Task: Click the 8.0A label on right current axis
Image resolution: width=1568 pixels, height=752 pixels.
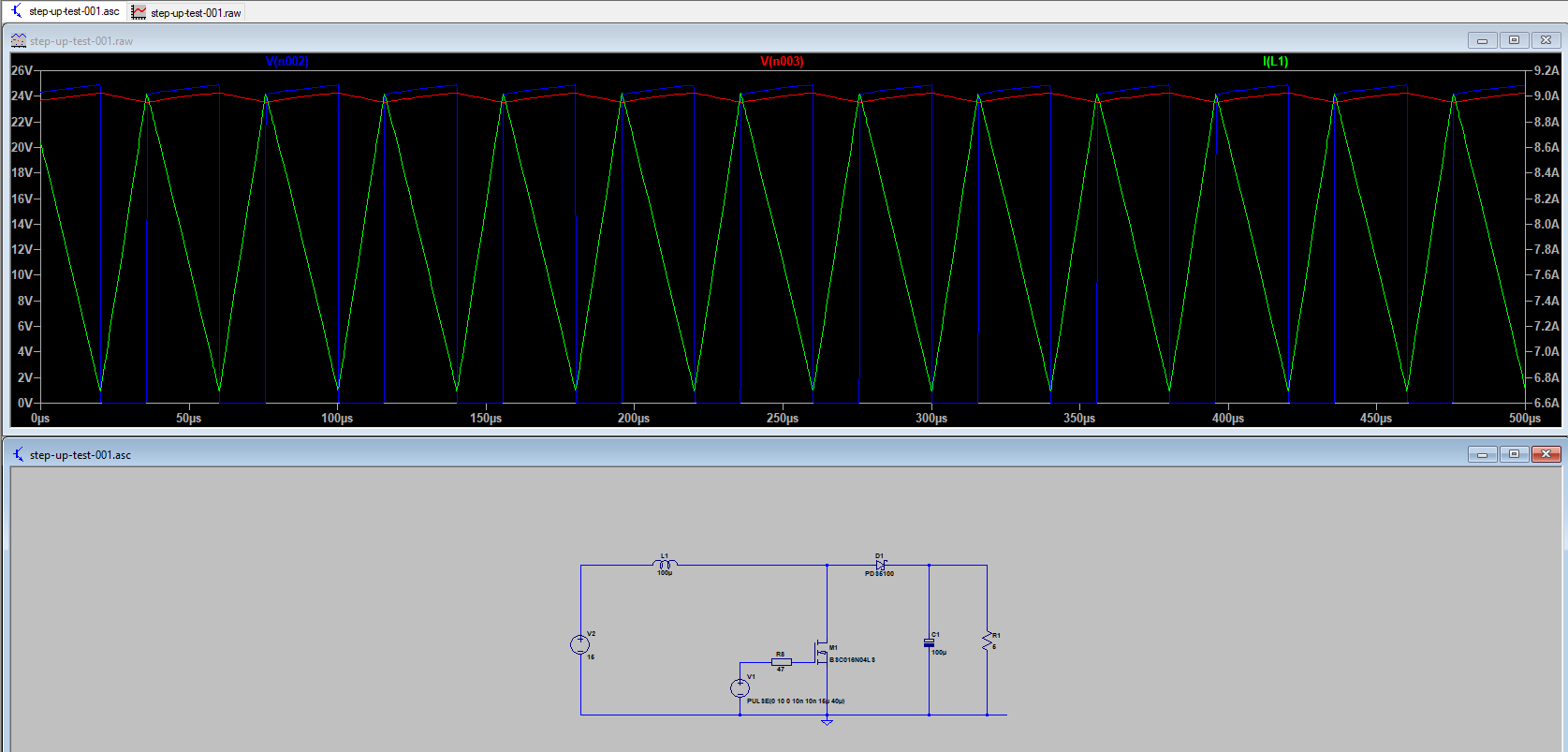Action: click(1546, 224)
